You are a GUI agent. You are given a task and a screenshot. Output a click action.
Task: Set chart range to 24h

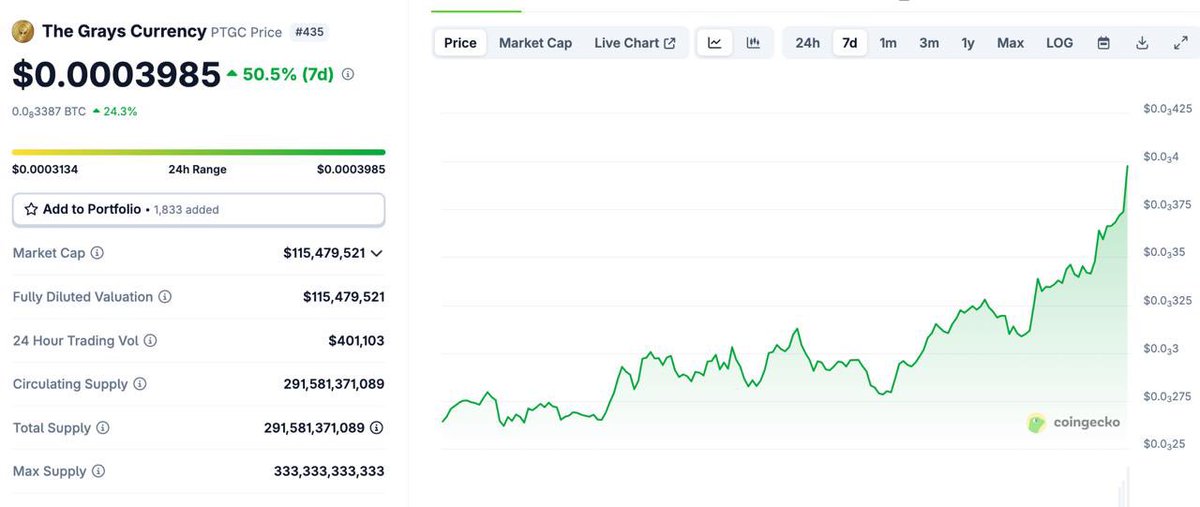click(808, 43)
